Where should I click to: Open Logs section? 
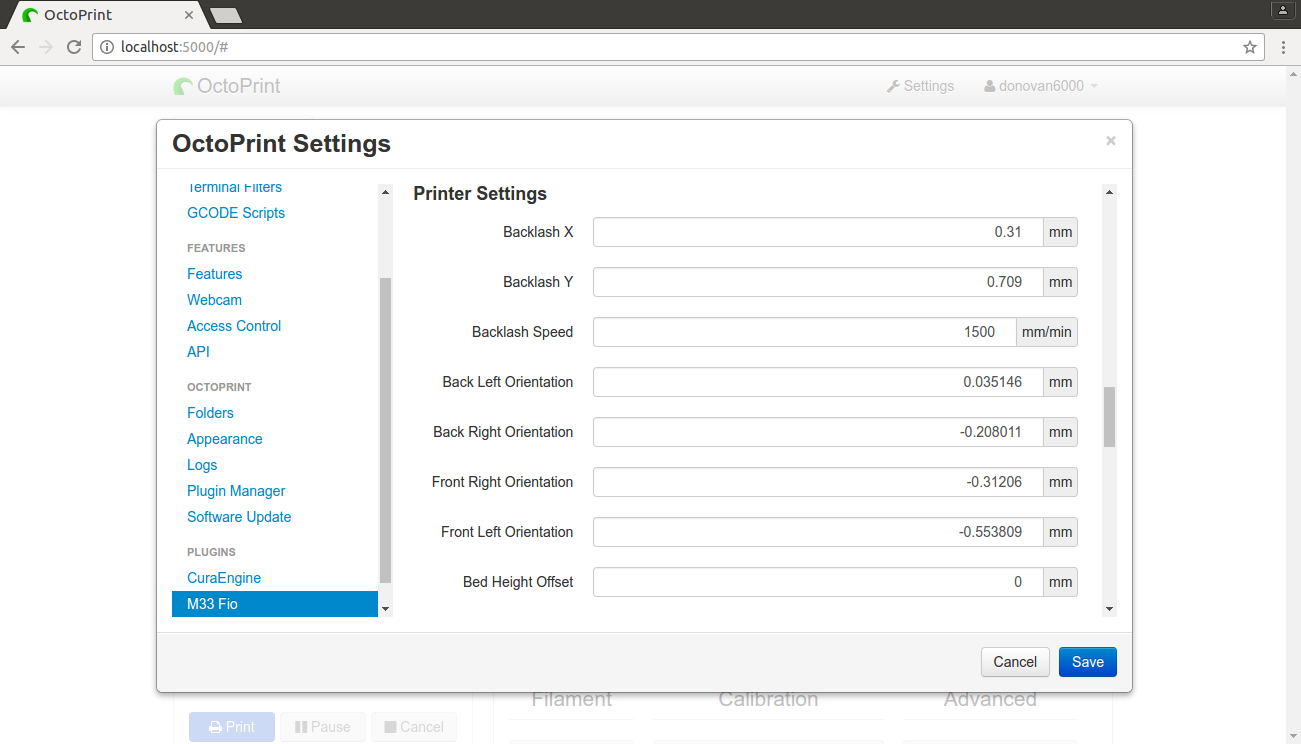202,465
